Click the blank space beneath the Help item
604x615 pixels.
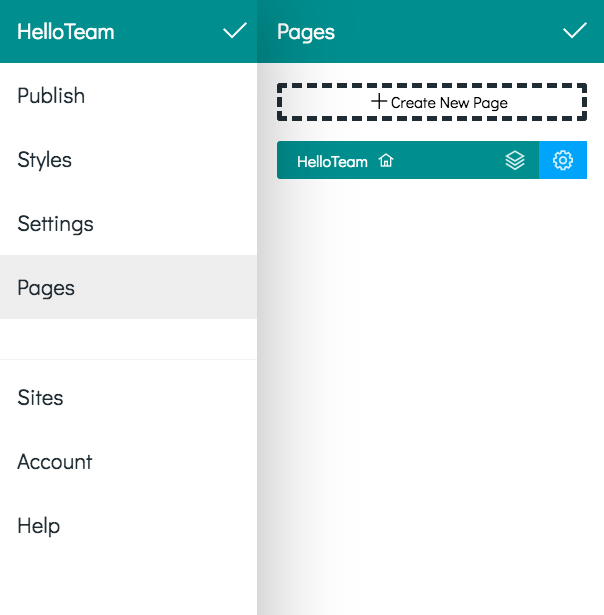point(128,586)
